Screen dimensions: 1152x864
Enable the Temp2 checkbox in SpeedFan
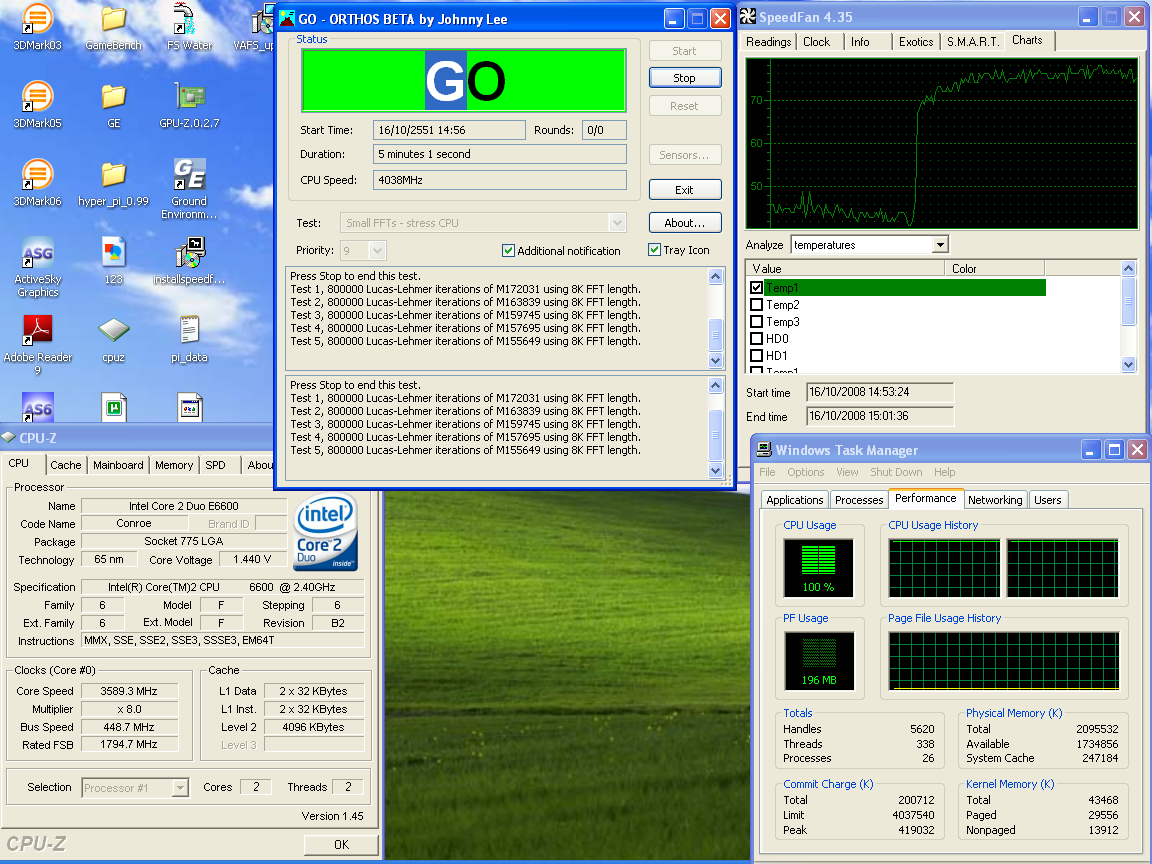coord(757,305)
